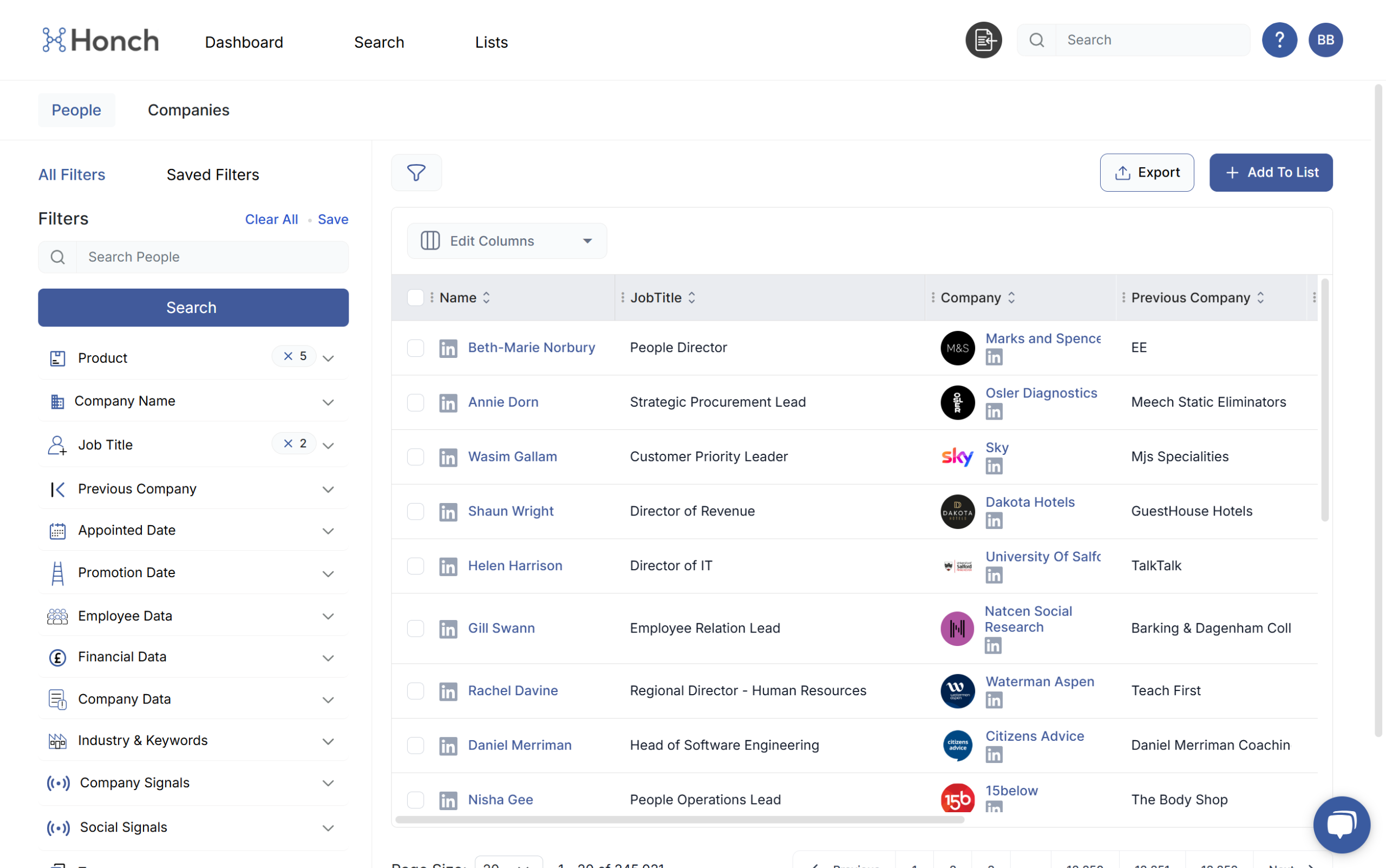Open the document import icon in header

(983, 40)
